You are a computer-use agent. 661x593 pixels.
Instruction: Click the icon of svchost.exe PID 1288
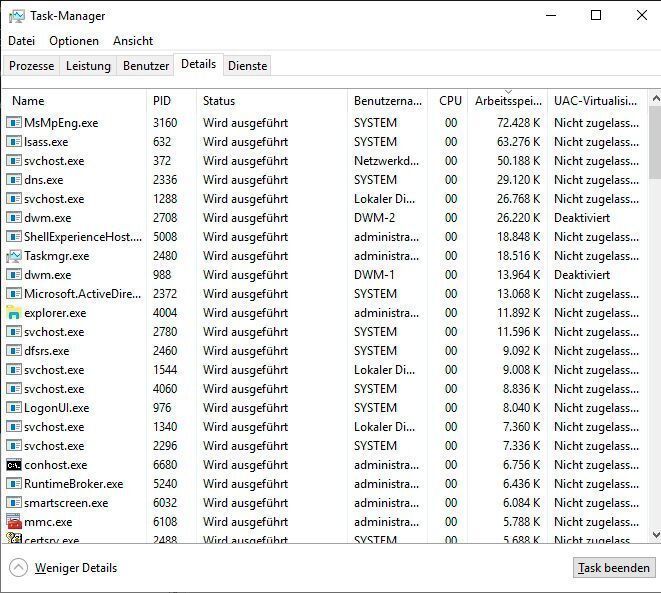click(13, 199)
